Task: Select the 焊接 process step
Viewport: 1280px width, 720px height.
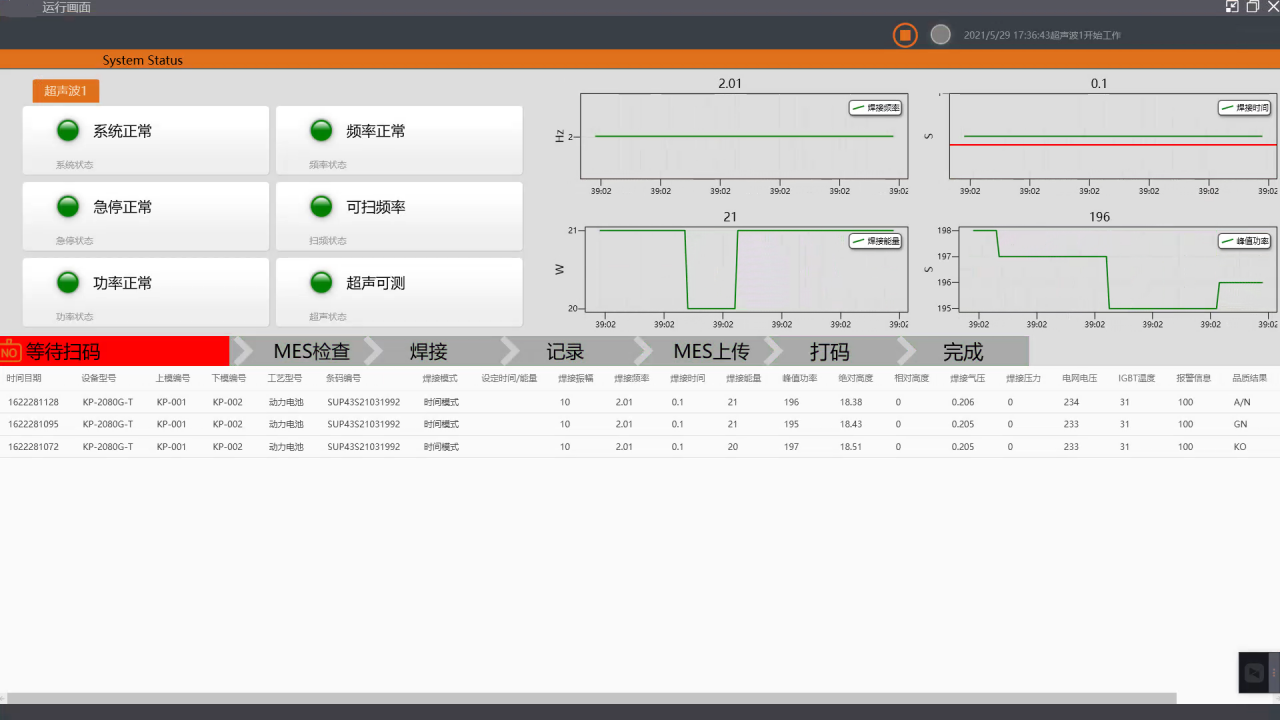Action: click(x=428, y=351)
